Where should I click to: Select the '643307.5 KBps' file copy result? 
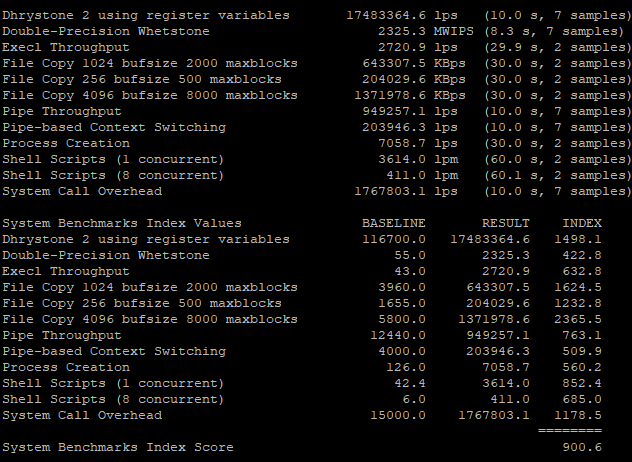point(414,63)
